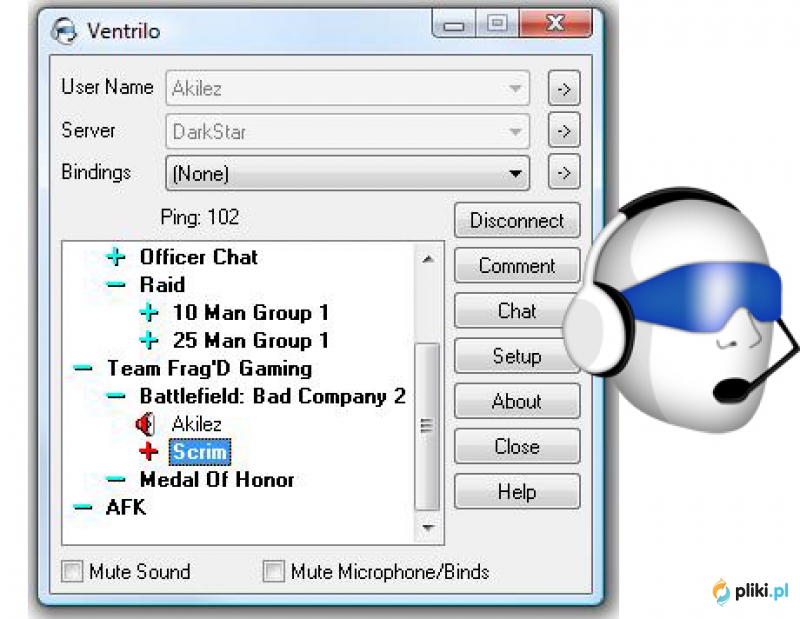Open the User Name dropdown showing Akilez

347,88
